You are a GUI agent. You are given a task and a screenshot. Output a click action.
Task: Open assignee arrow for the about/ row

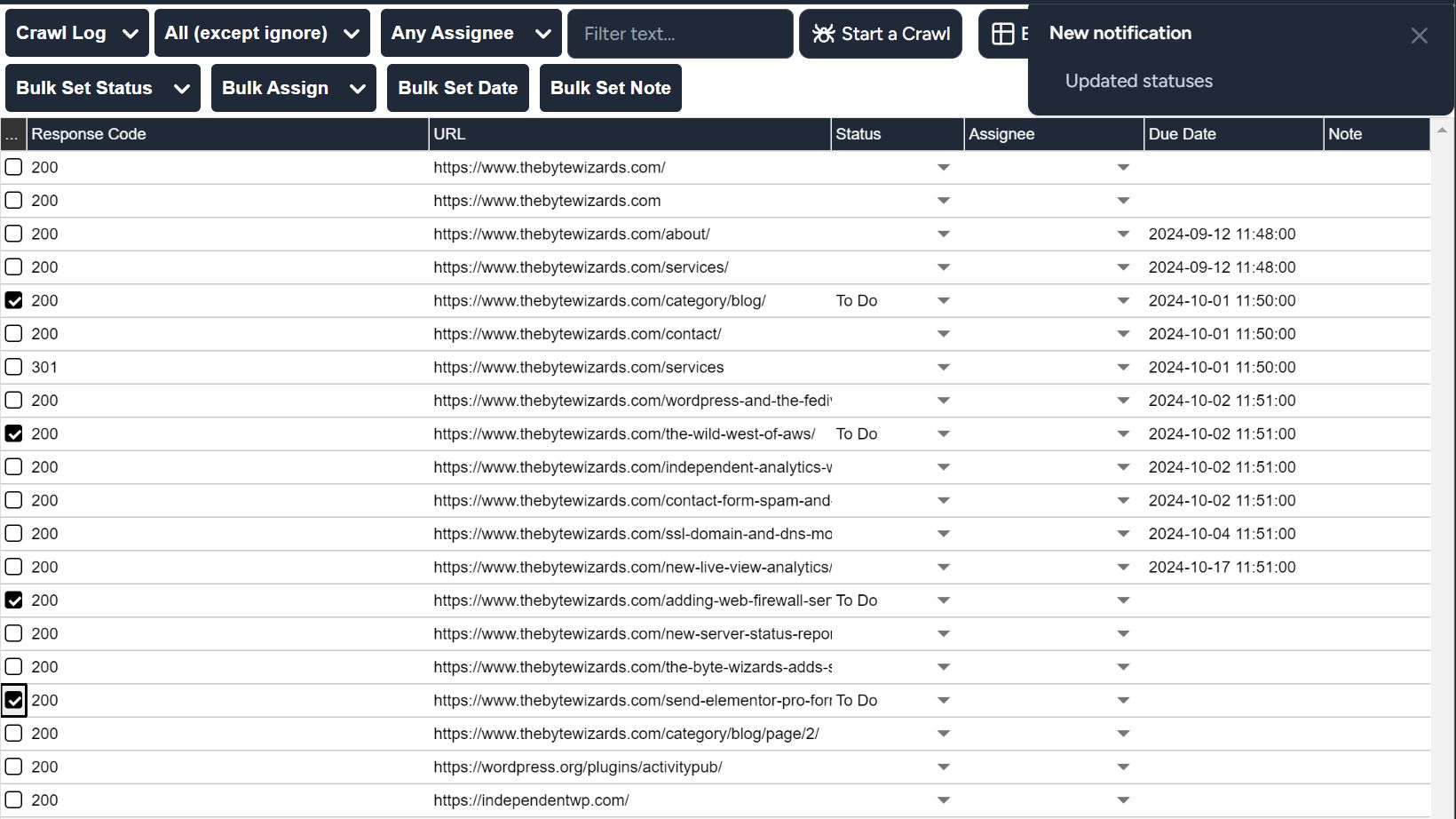(x=1123, y=235)
